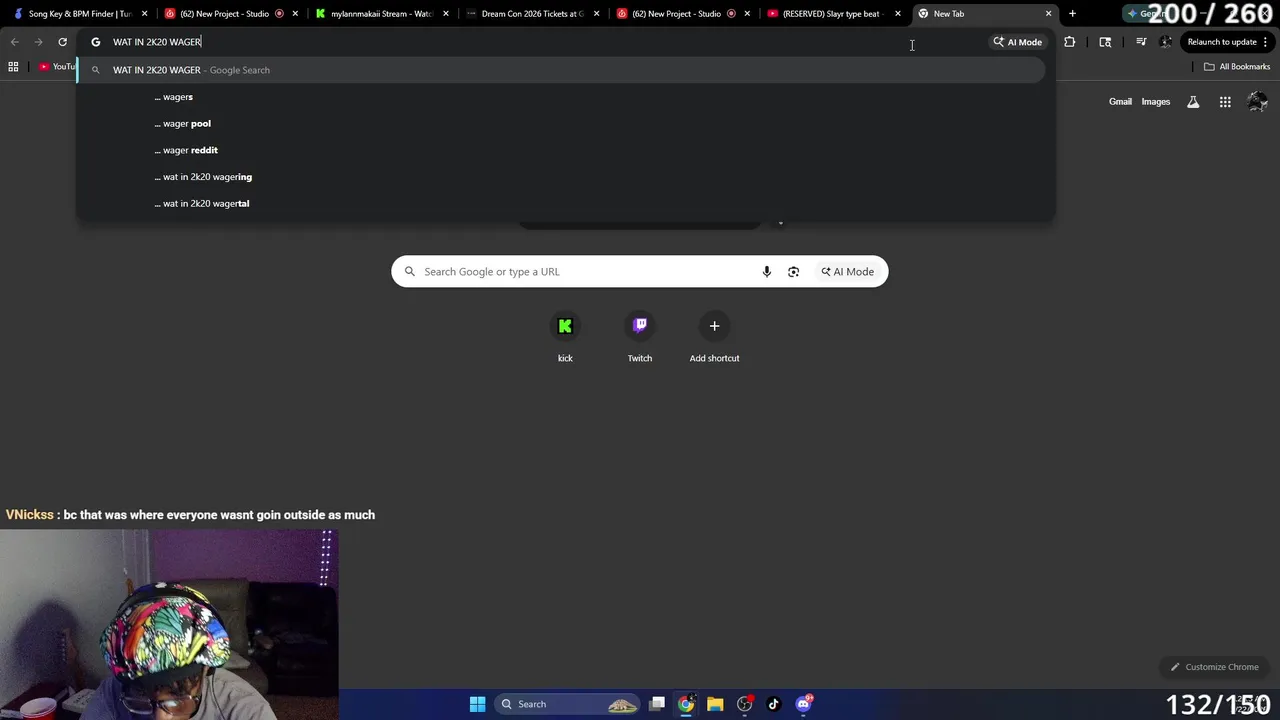Switch to the mylannmakaii Stream tab
Viewport: 1280px width, 720px height.
click(381, 14)
